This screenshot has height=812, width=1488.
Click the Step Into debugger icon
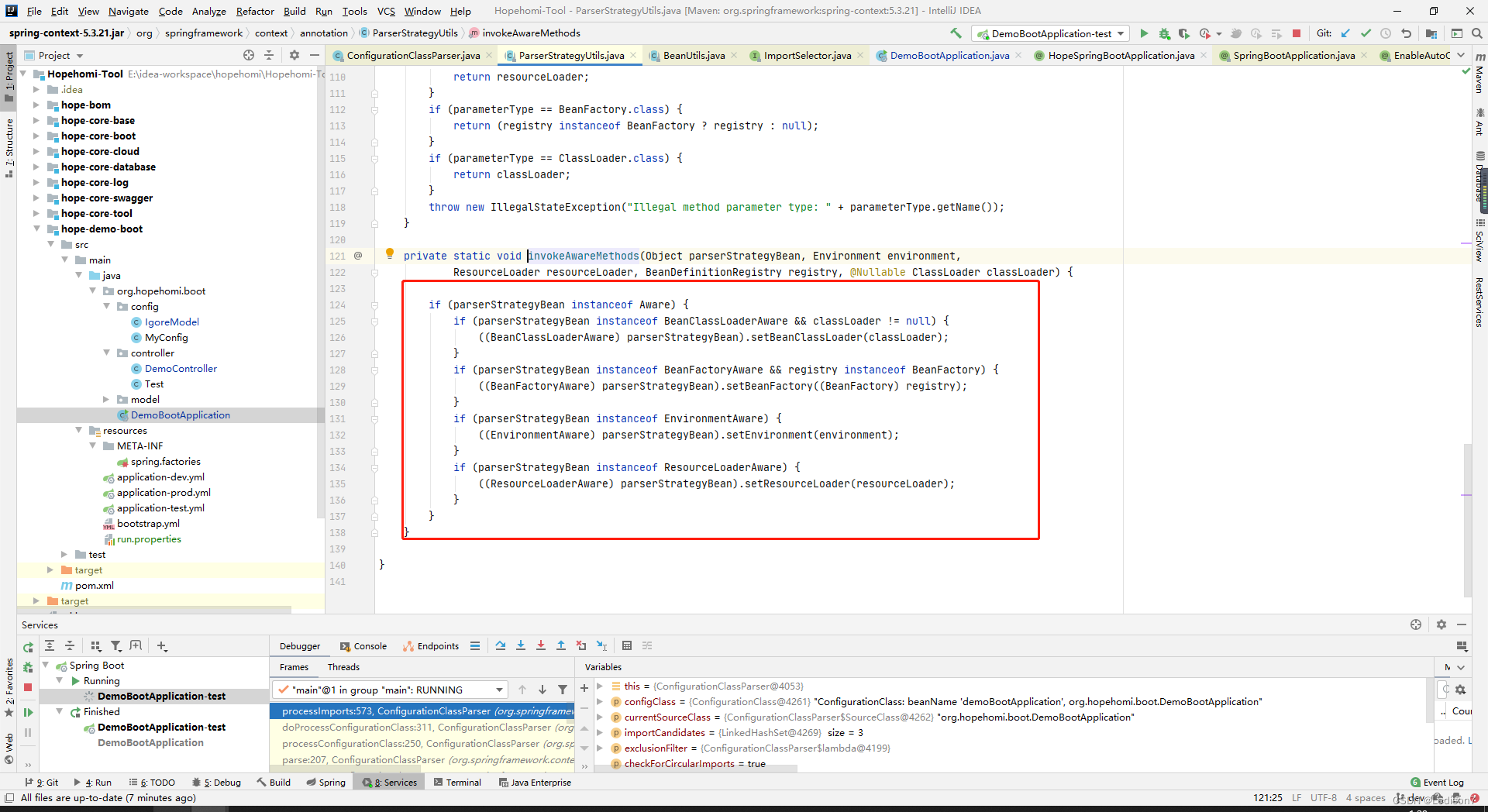pyautogui.click(x=521, y=645)
